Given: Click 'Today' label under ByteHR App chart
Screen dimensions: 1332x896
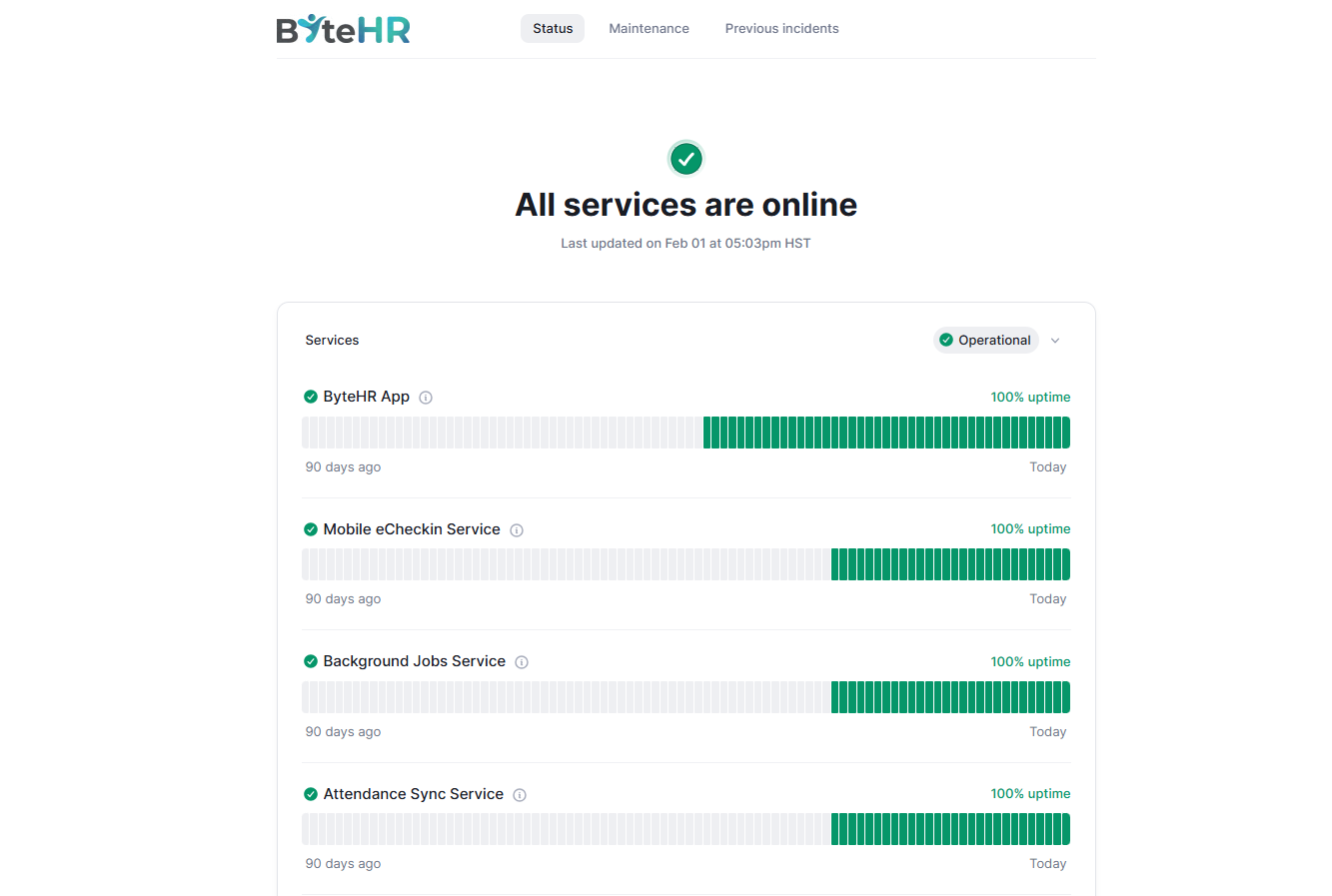Looking at the screenshot, I should (x=1048, y=467).
